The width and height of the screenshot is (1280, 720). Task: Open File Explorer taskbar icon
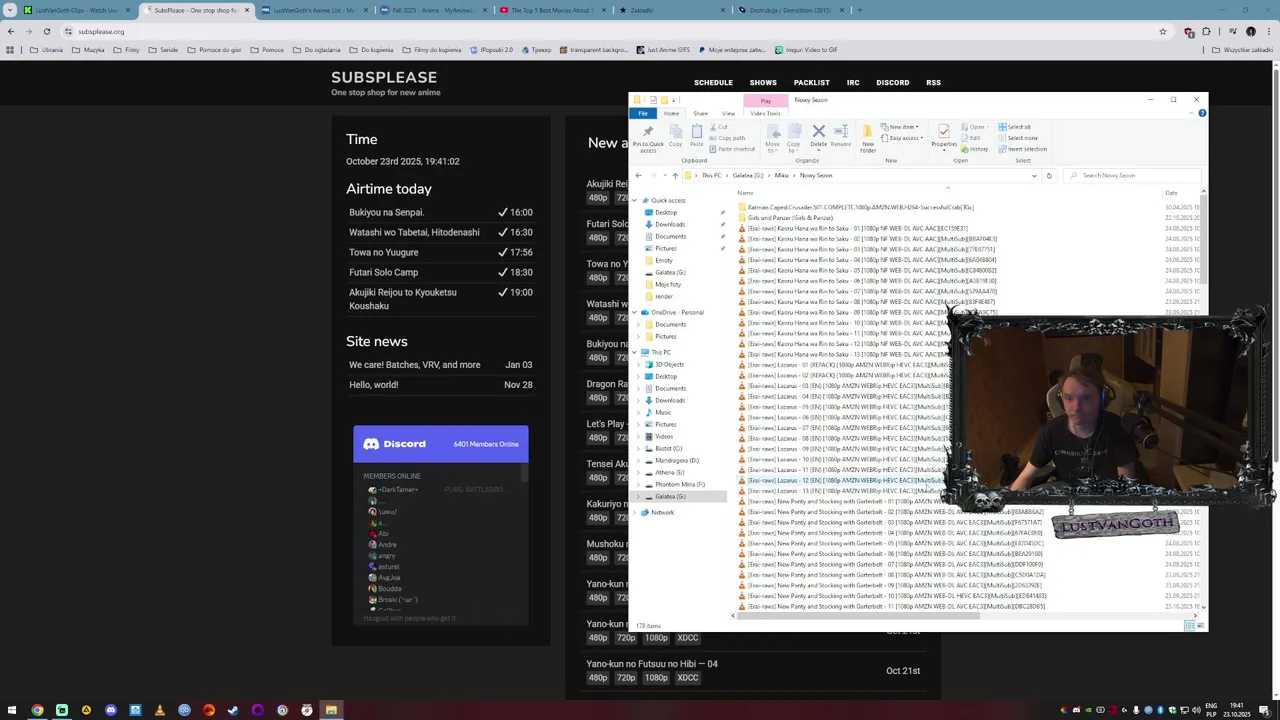331,710
